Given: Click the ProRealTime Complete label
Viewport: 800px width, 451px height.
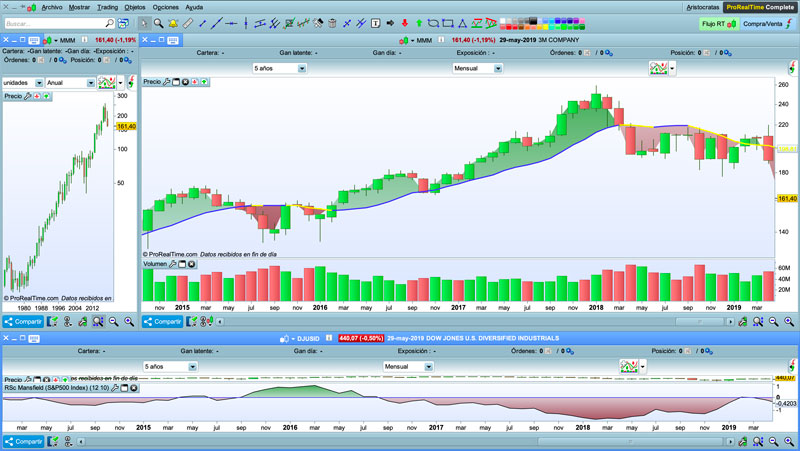Looking at the screenshot, I should (x=760, y=7).
